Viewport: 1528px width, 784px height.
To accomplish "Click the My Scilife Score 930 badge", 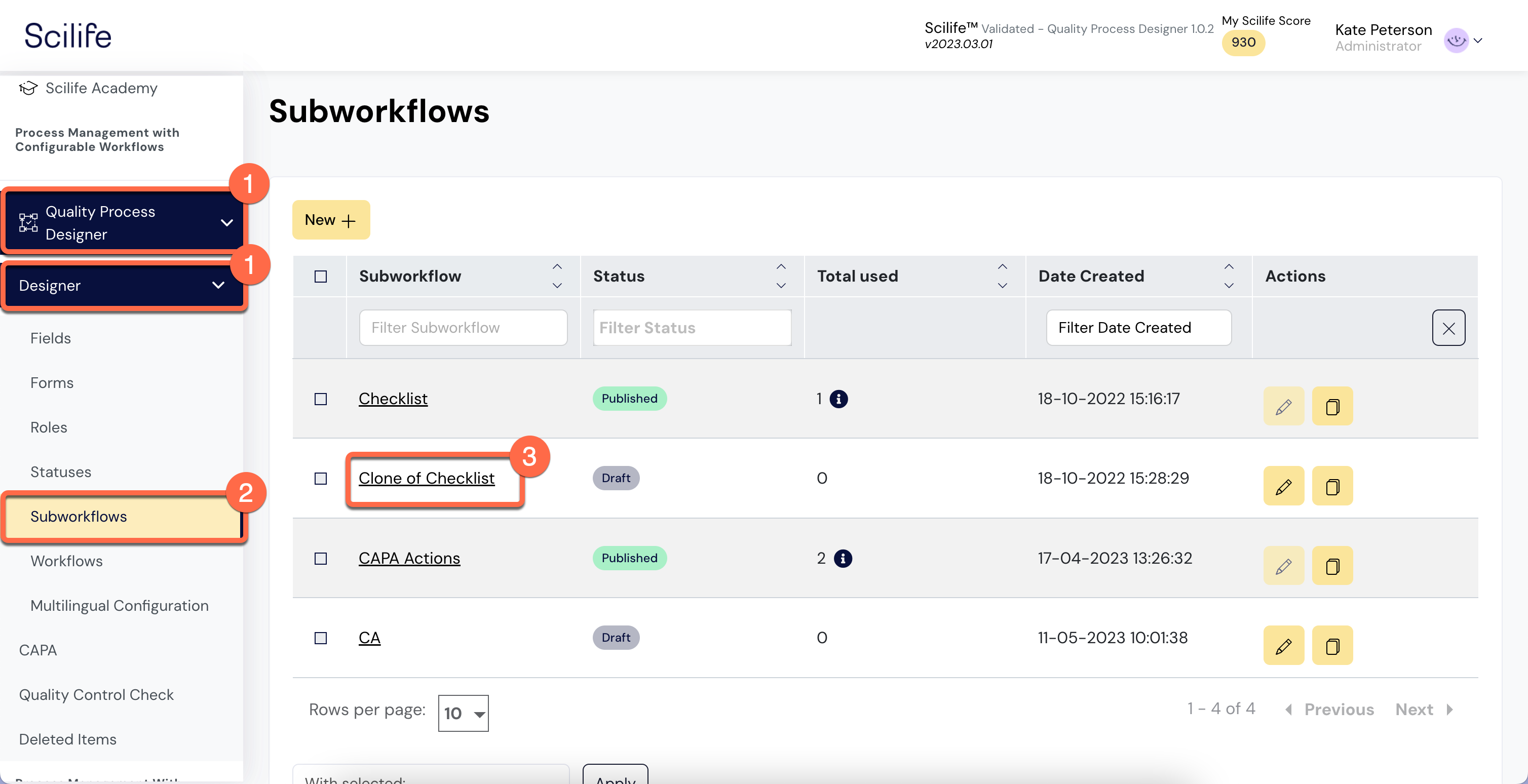I will click(x=1243, y=42).
